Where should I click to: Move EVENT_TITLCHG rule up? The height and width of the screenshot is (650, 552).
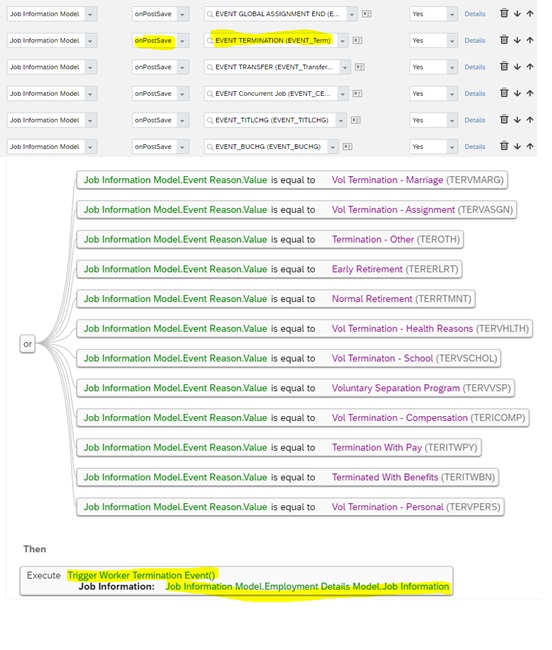coord(530,120)
